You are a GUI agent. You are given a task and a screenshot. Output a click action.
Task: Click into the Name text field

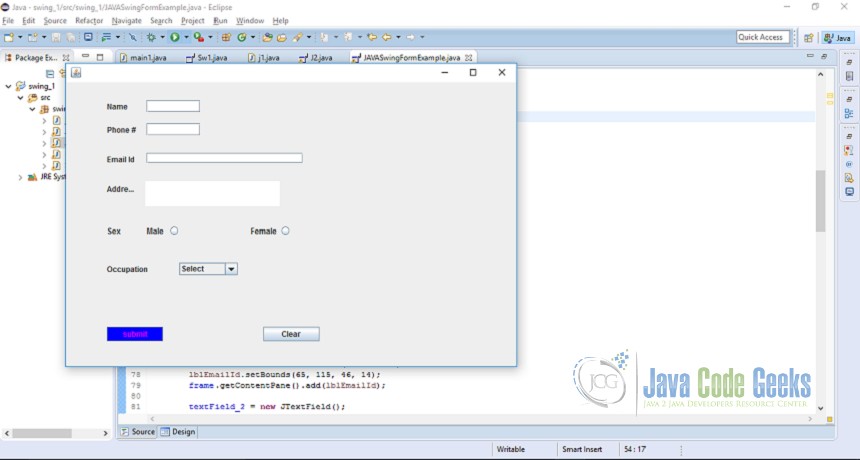tap(173, 106)
